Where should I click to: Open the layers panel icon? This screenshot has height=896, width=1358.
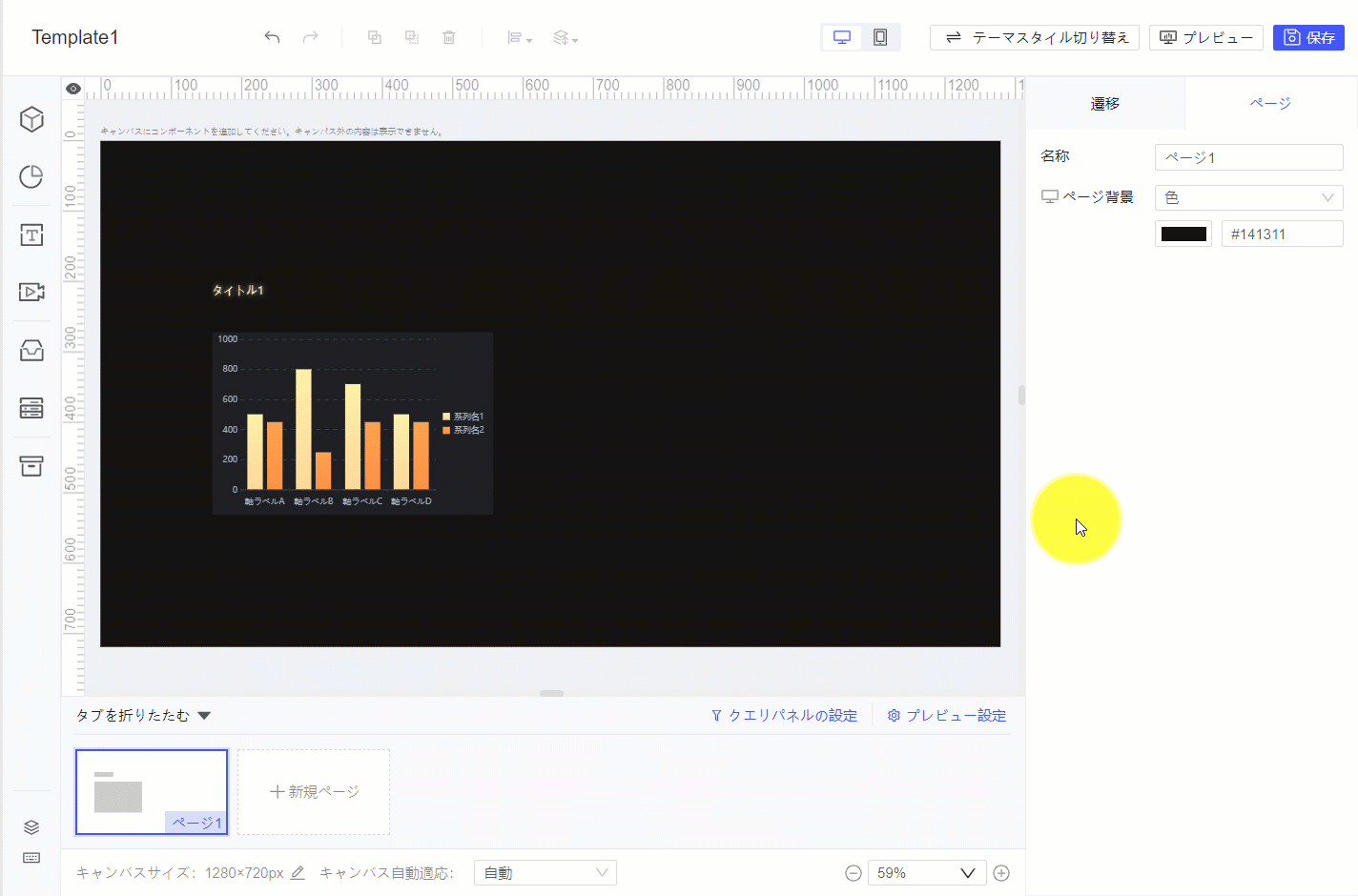pyautogui.click(x=31, y=826)
